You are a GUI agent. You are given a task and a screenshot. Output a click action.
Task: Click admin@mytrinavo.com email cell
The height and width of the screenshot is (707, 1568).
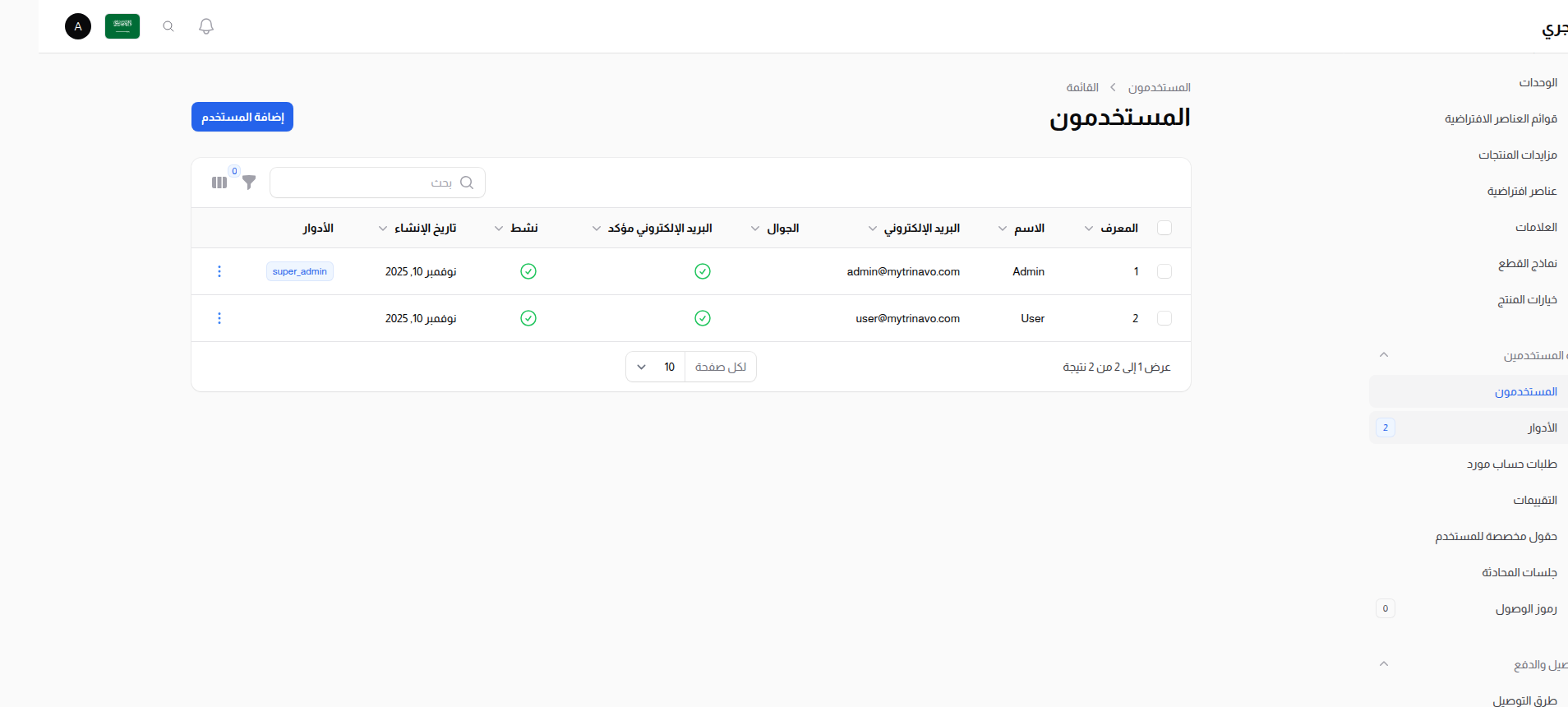point(903,271)
